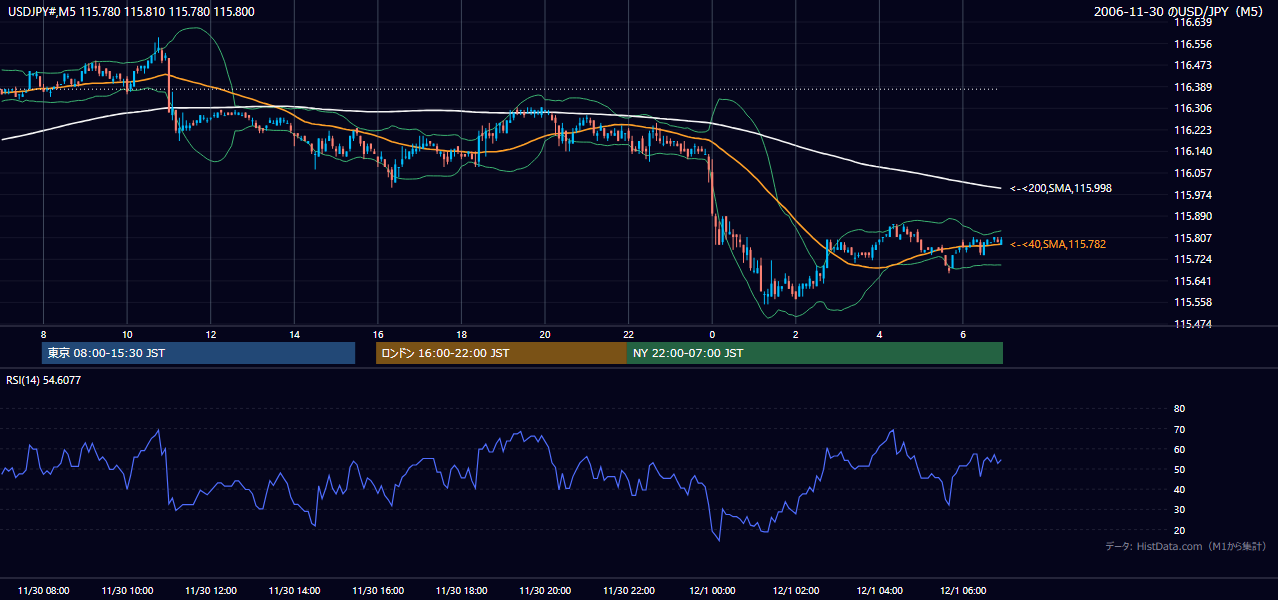Select the 東京 08:00-15:30 JST session bar
The image size is (1278, 600).
tap(199, 353)
